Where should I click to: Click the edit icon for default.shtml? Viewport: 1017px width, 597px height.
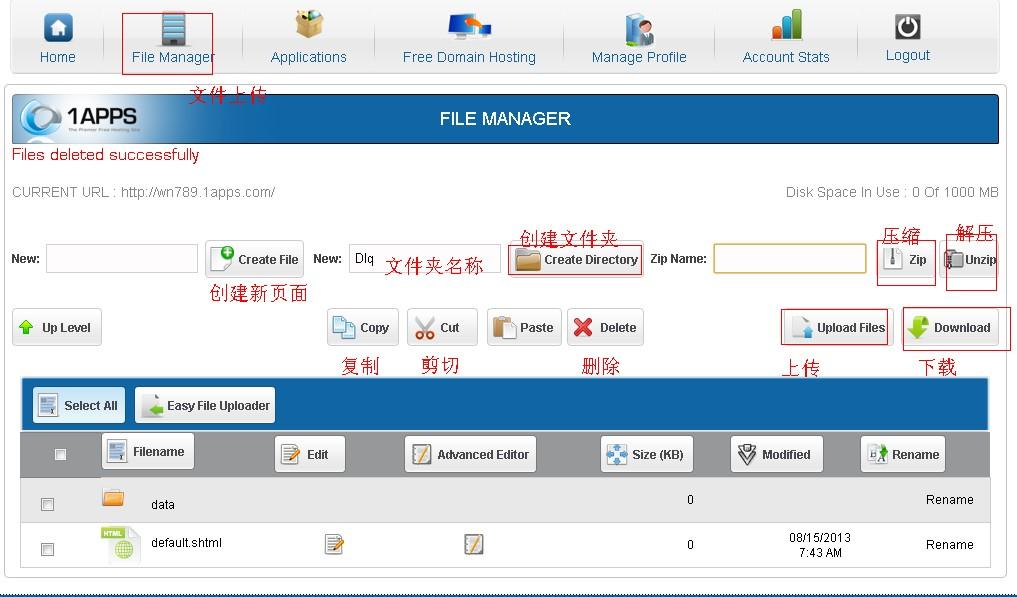(x=334, y=544)
